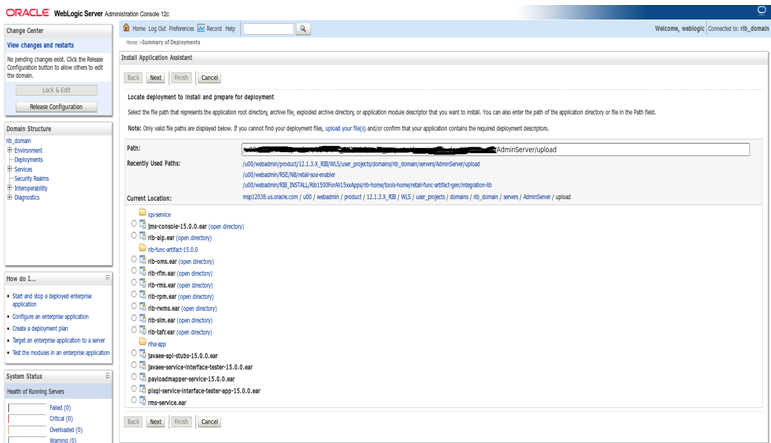Click the top Next button

point(156,78)
